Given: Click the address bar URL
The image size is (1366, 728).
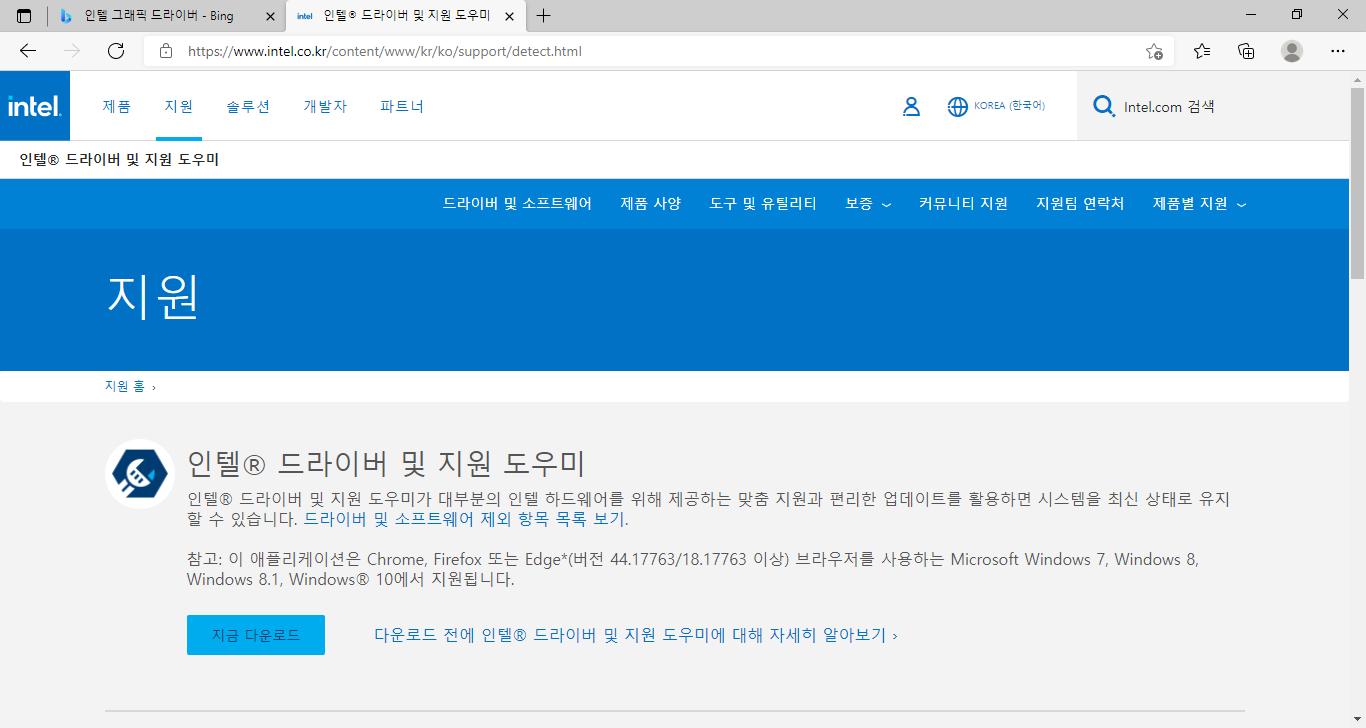Looking at the screenshot, I should pyautogui.click(x=385, y=51).
